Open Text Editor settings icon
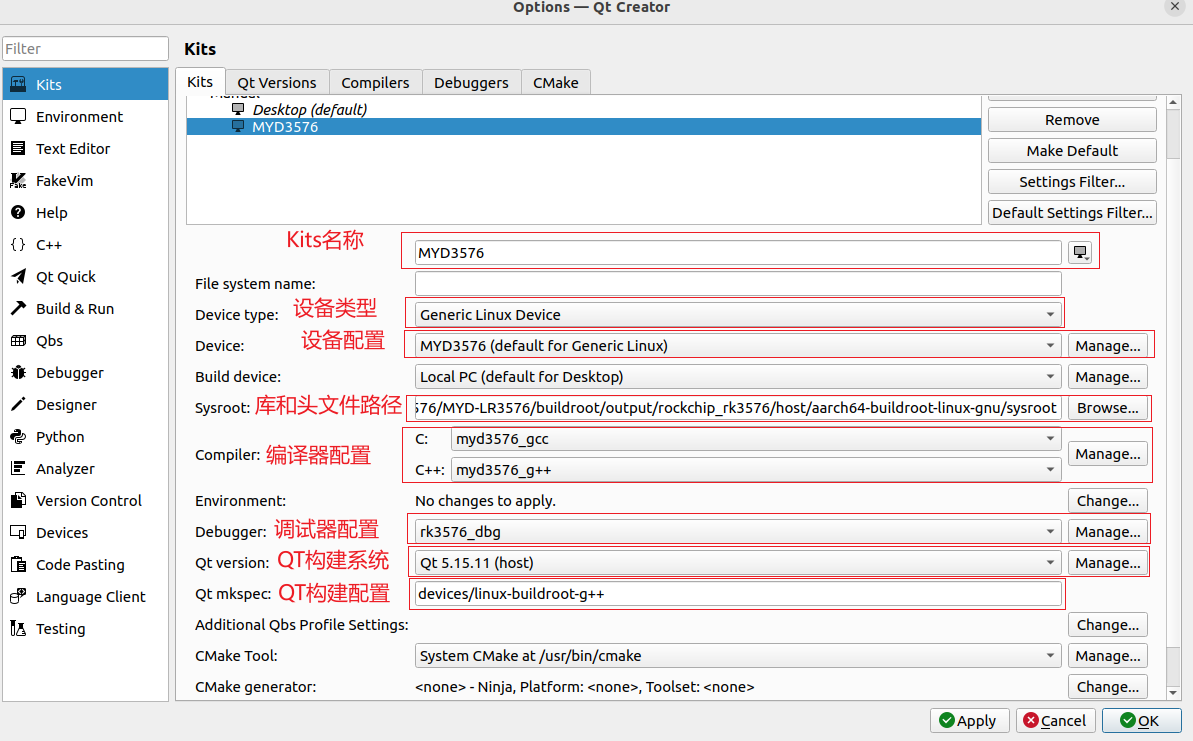 coord(18,148)
